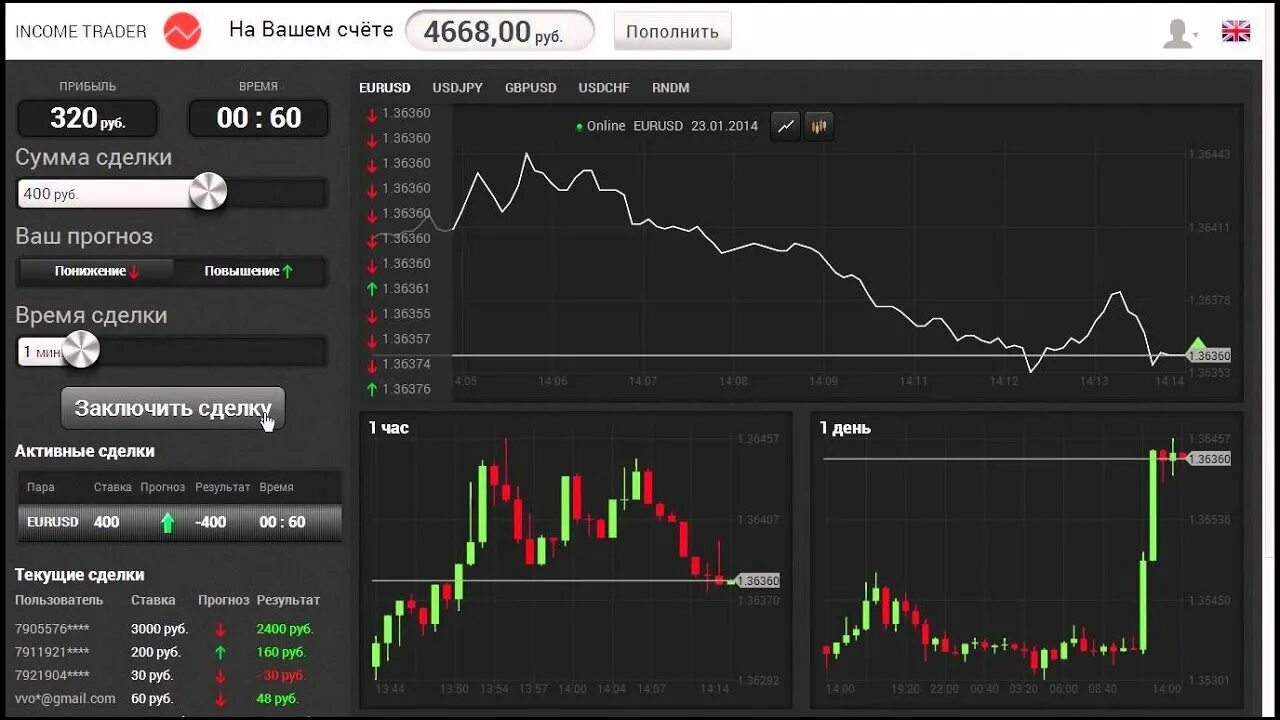This screenshot has height=720, width=1280.
Task: Click the red down arrow for user 7905576****
Action: pyautogui.click(x=220, y=630)
